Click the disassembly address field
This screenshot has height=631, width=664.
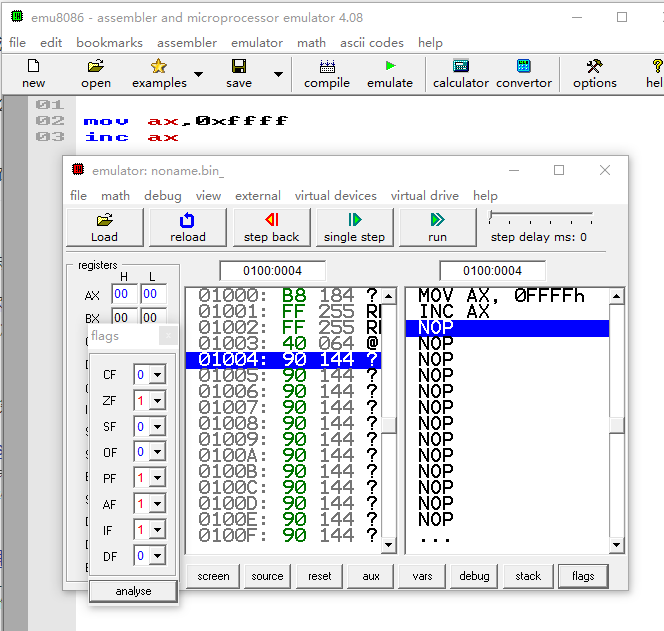point(492,271)
